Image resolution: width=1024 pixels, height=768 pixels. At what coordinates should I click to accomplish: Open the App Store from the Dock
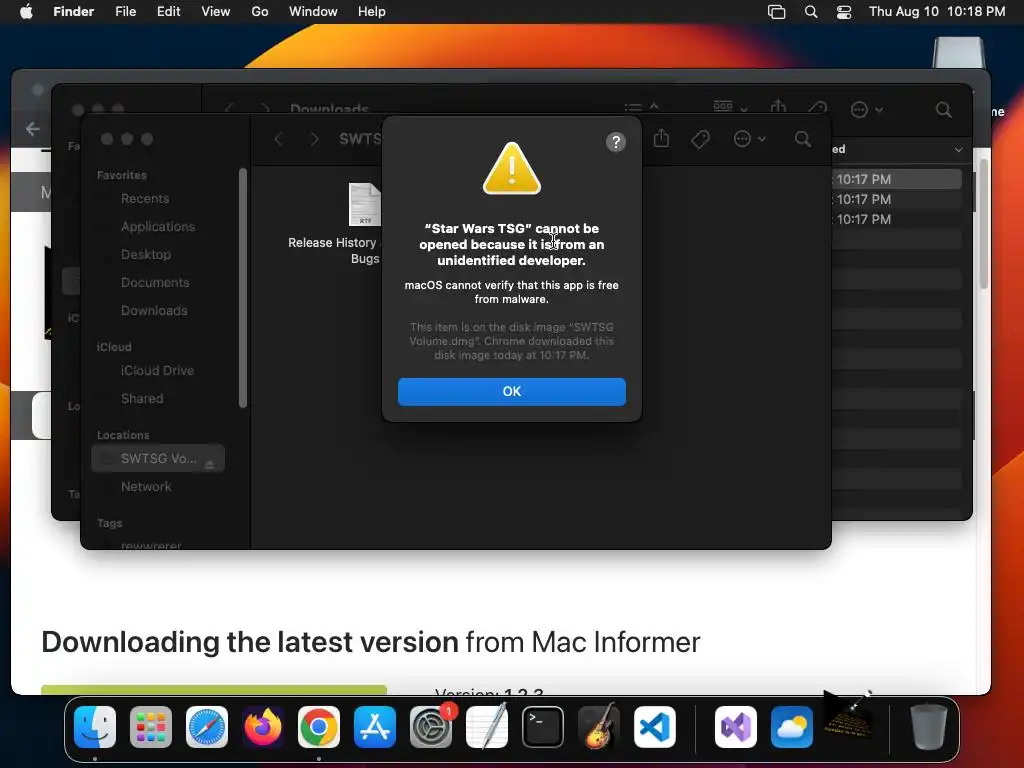pyautogui.click(x=375, y=727)
